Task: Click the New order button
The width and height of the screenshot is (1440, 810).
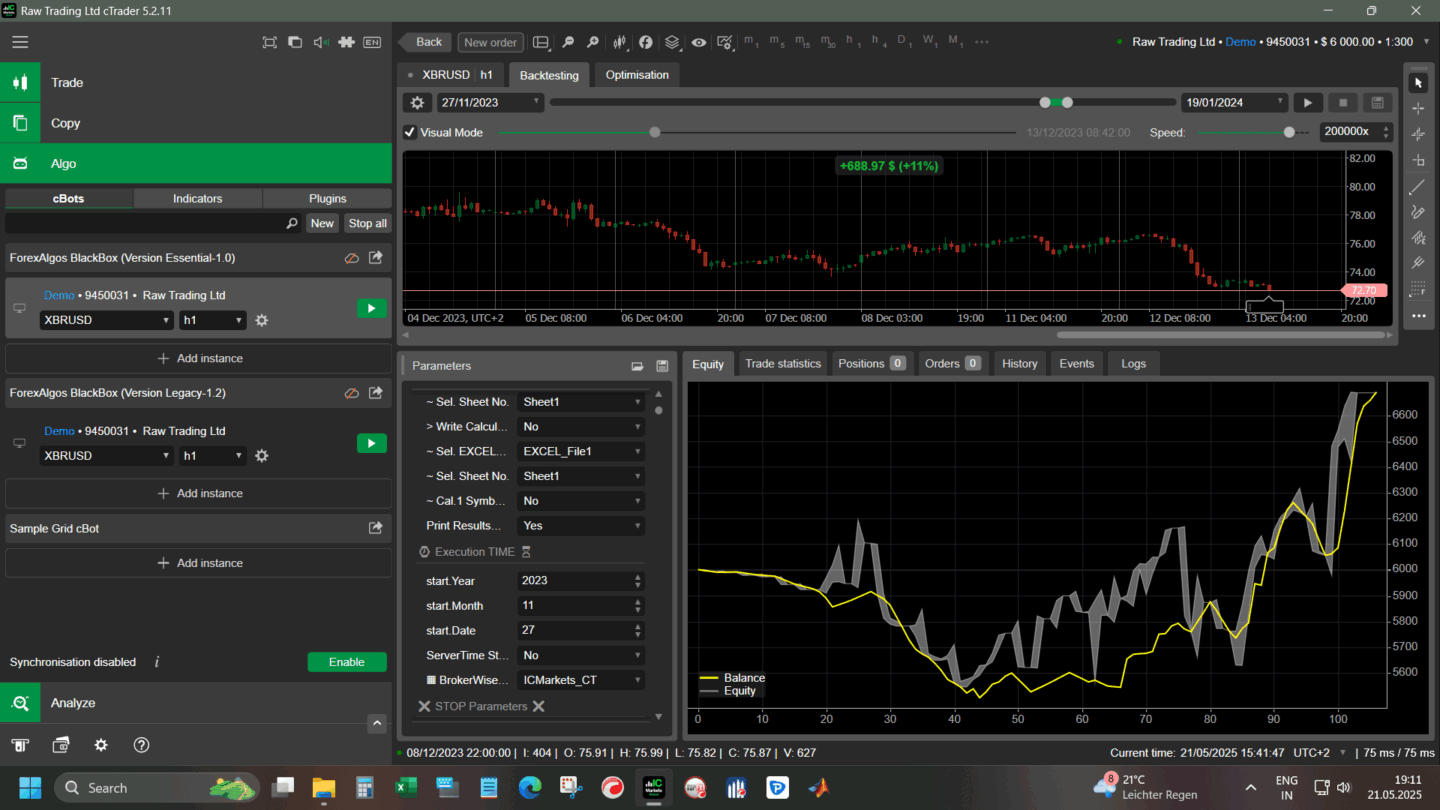Action: tap(490, 42)
